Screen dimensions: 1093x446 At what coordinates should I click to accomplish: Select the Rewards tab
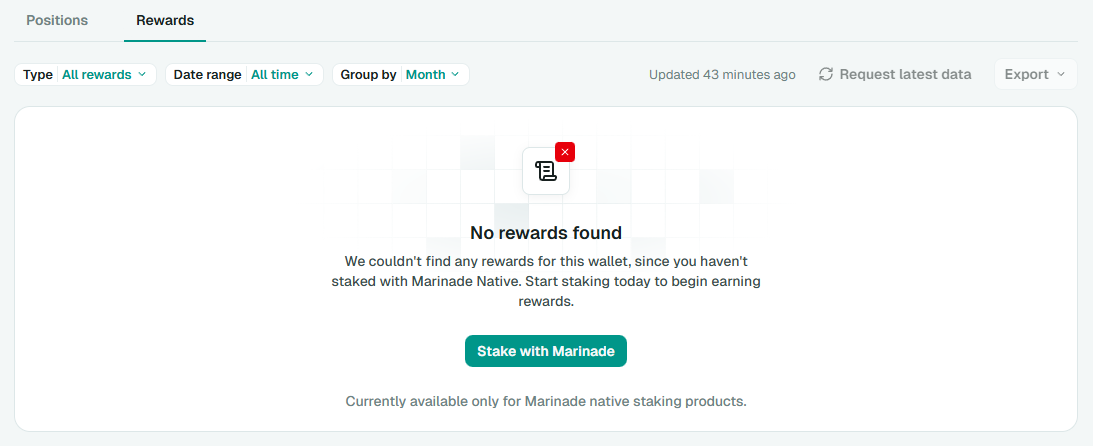(165, 20)
